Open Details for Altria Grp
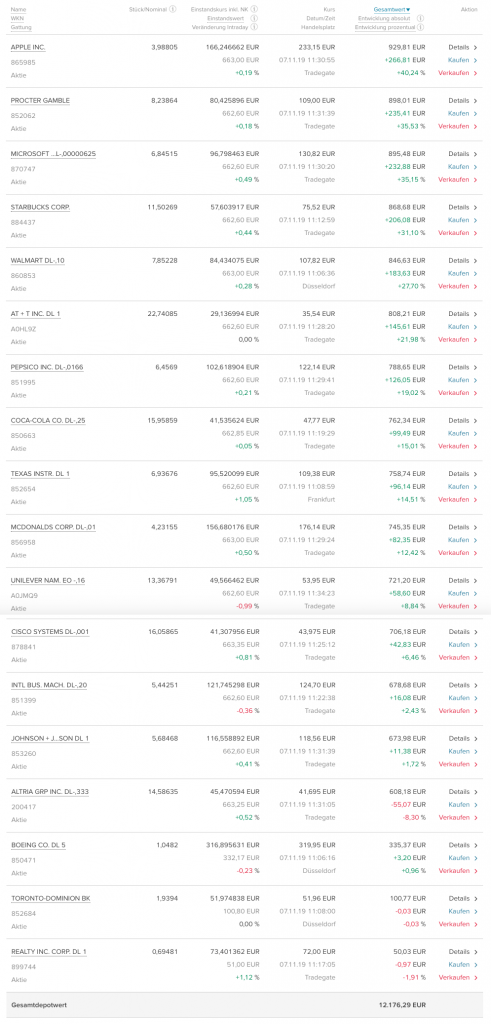The width and height of the screenshot is (491, 1024). 462,792
